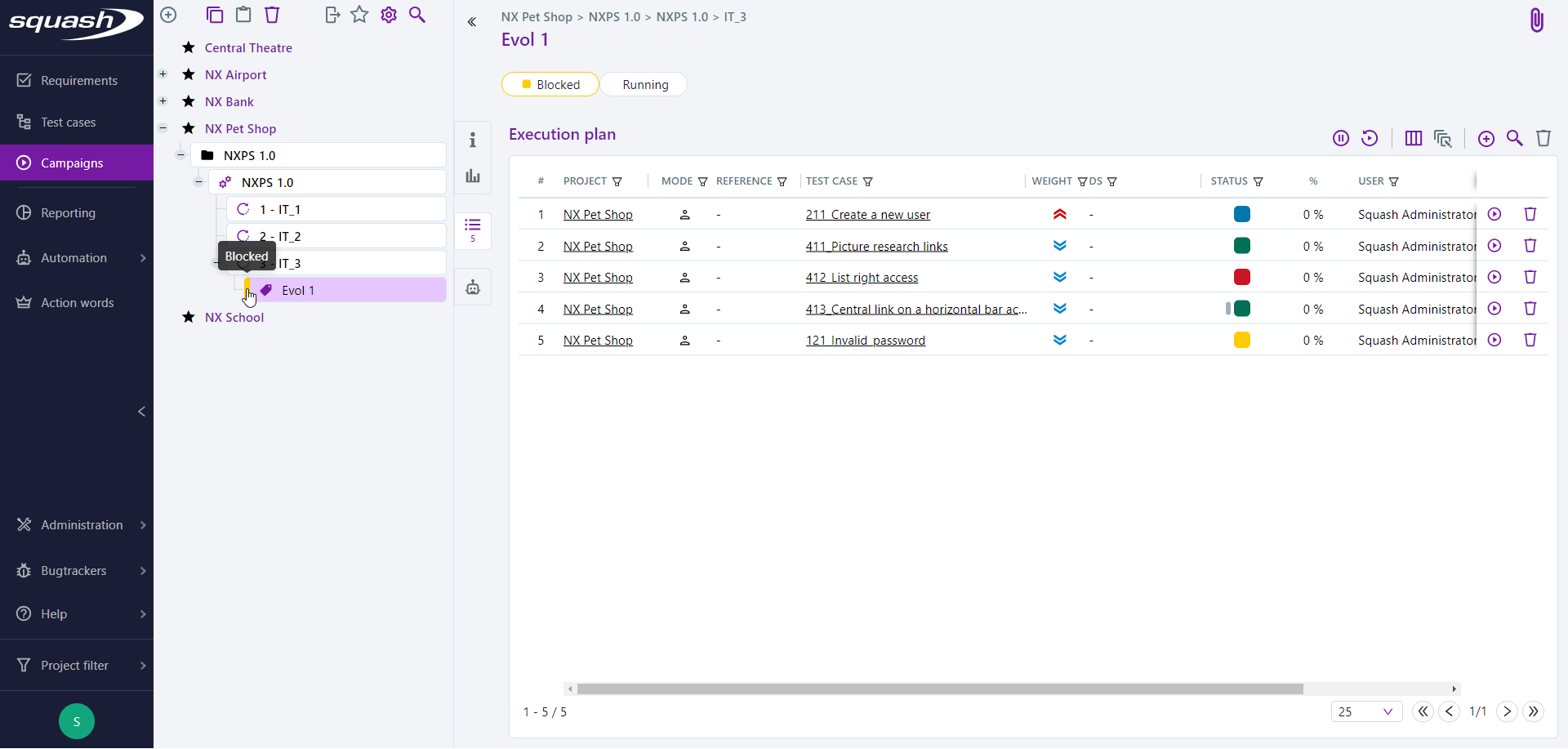Viewport: 1568px width, 749px height.
Task: Collapse the iteration details panel
Action: [472, 22]
